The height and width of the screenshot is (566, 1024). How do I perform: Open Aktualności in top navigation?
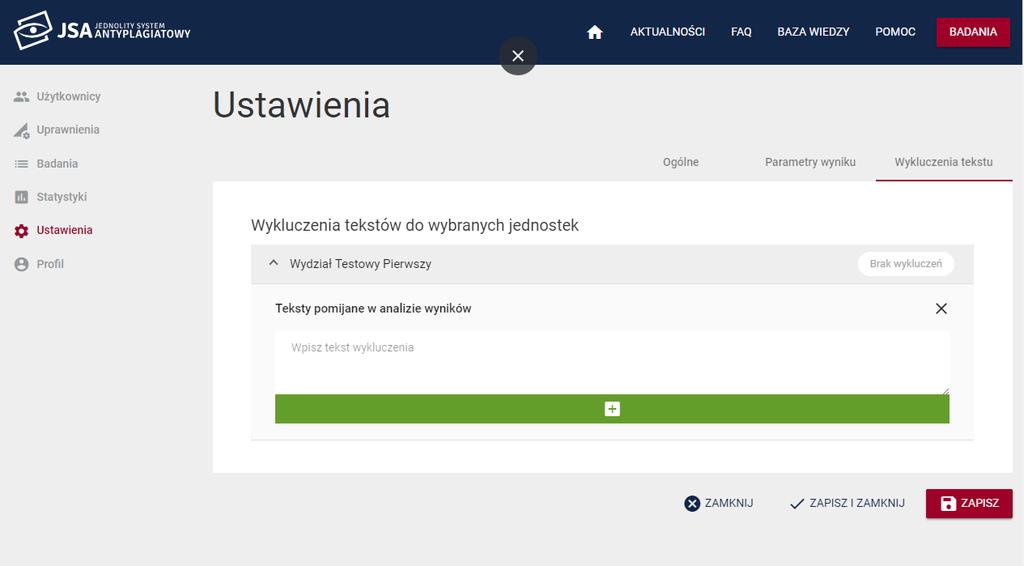coord(667,32)
